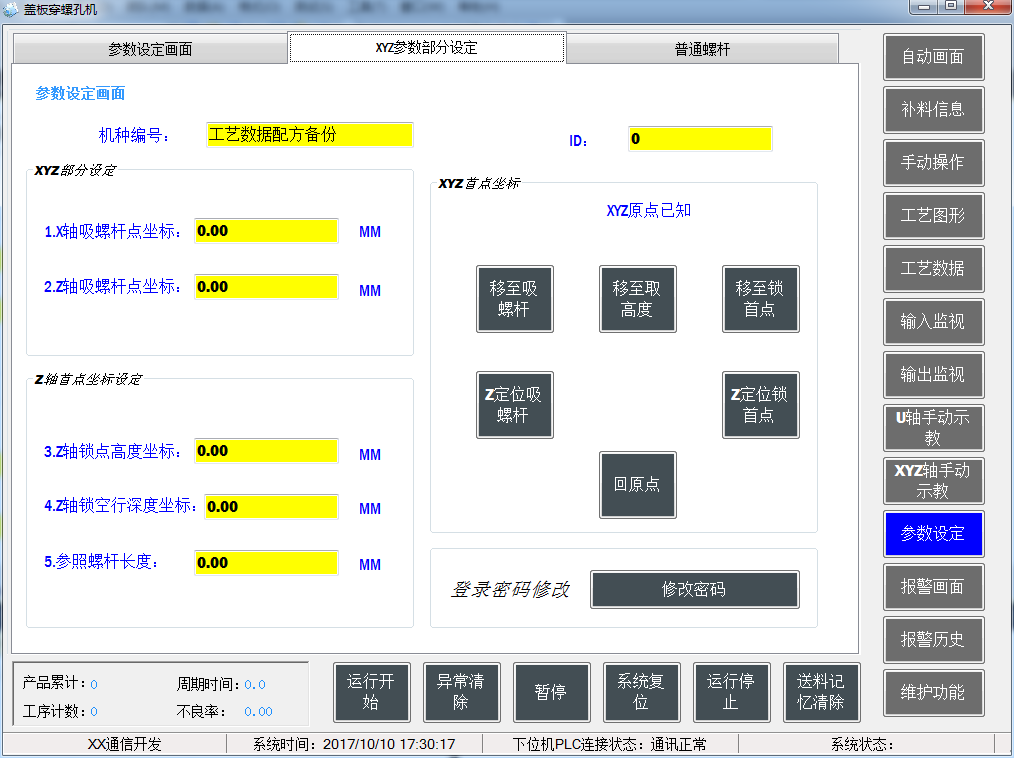Open the 输入监视 monitor
Image resolution: width=1014 pixels, height=758 pixels.
[x=932, y=322]
